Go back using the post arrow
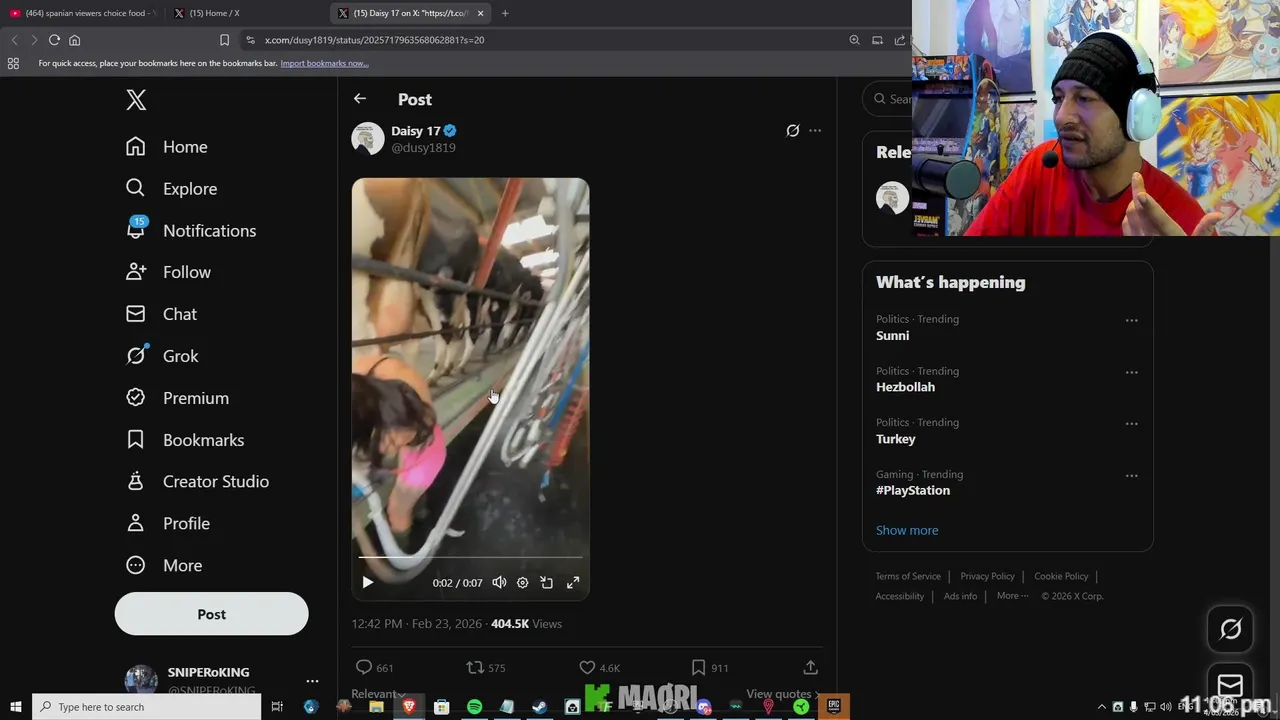The image size is (1280, 720). point(360,99)
